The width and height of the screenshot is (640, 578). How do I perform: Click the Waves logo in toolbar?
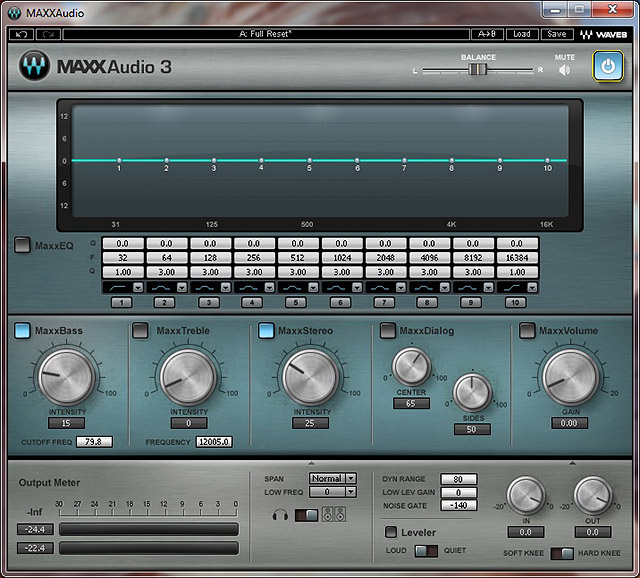click(603, 35)
